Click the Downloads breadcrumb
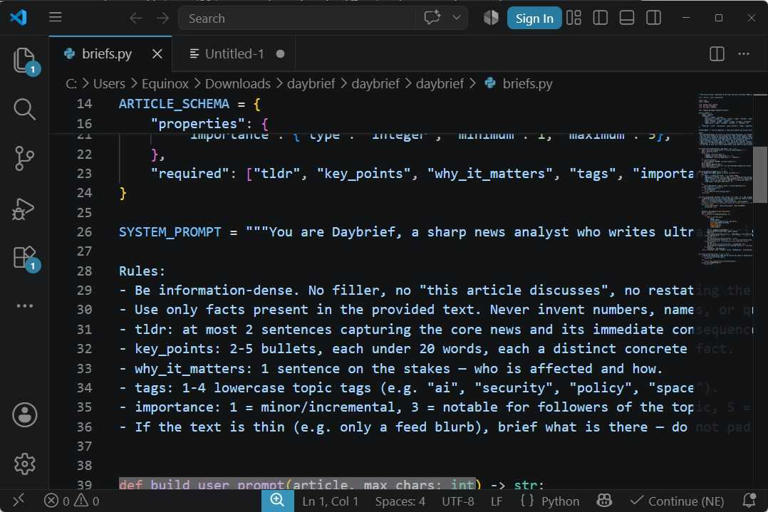 point(238,84)
